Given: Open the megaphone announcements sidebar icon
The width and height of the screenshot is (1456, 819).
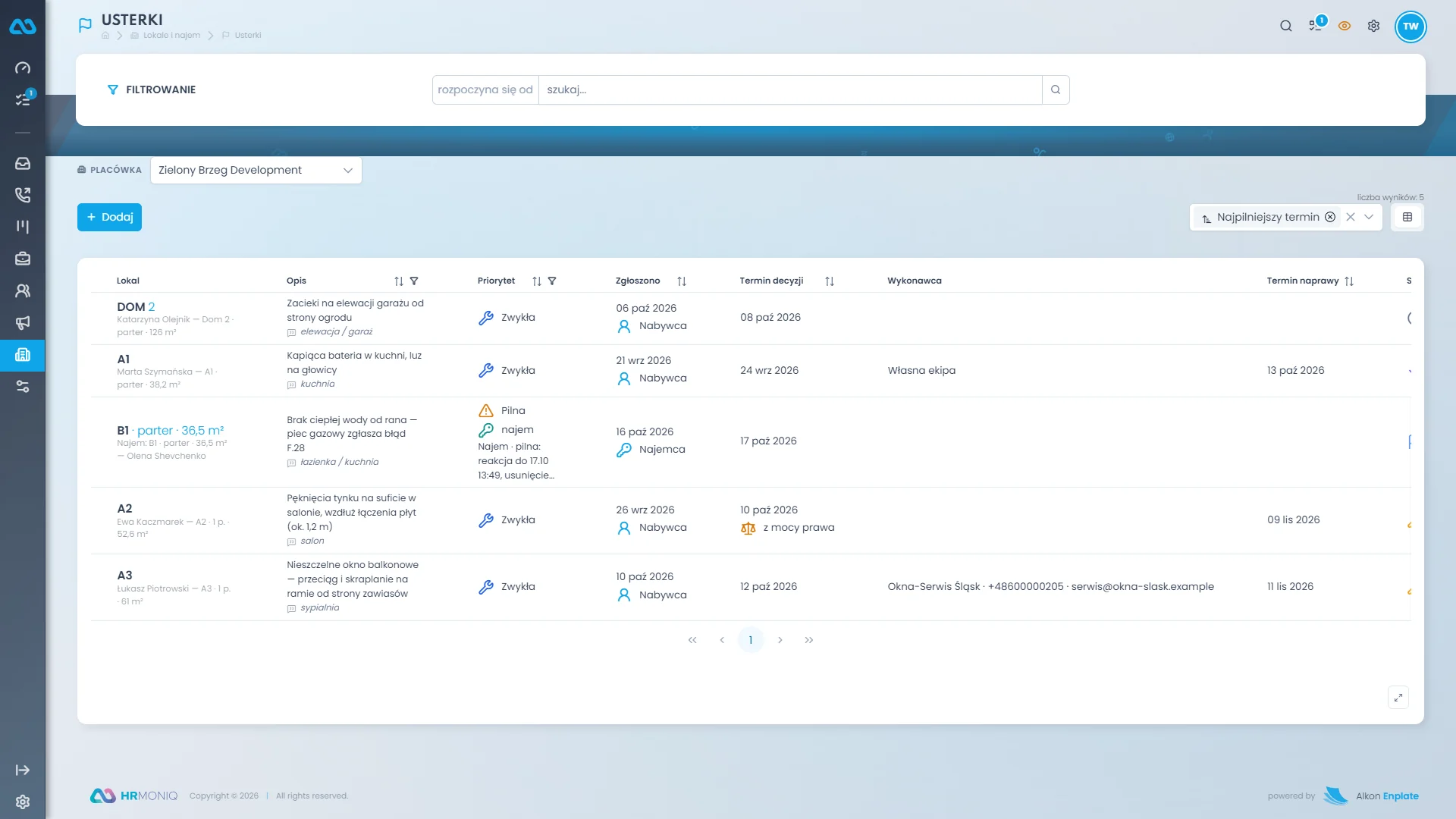Looking at the screenshot, I should tap(23, 322).
